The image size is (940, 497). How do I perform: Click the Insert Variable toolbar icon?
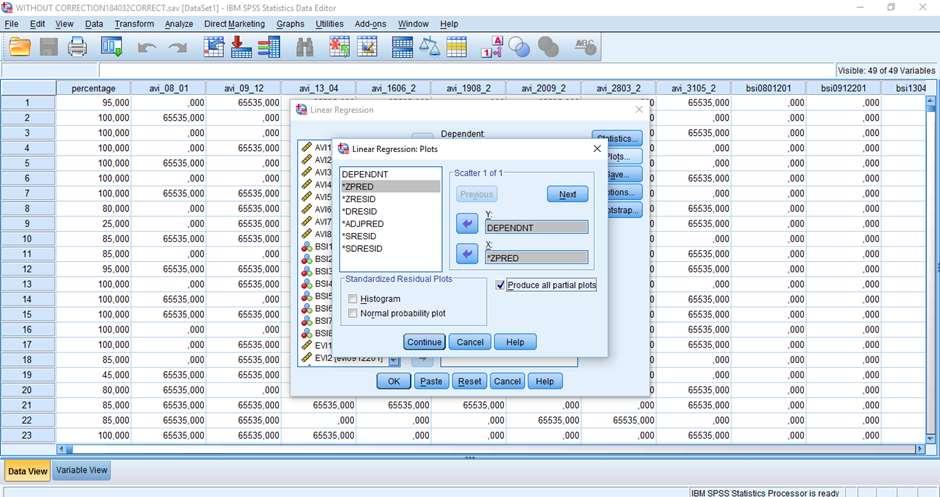point(367,47)
